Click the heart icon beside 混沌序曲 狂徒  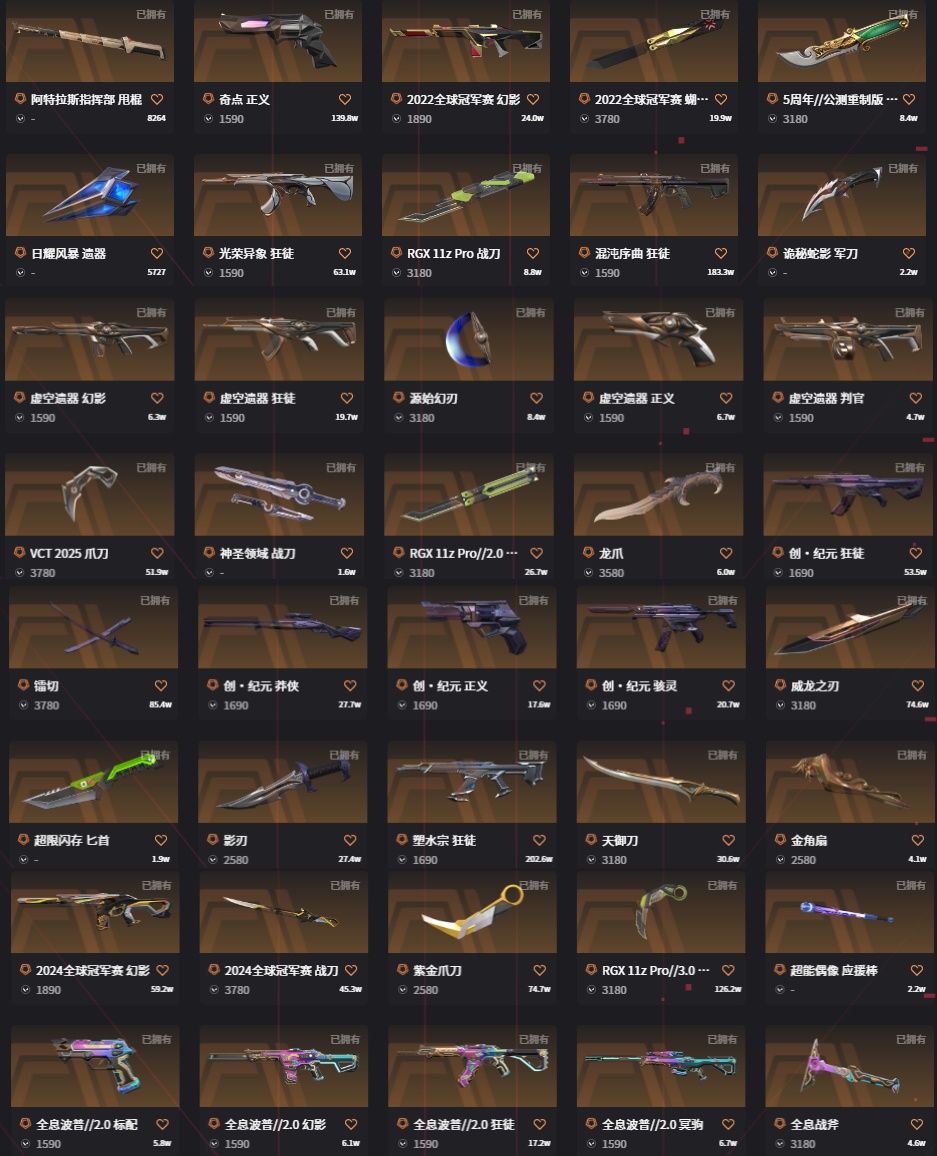click(721, 253)
